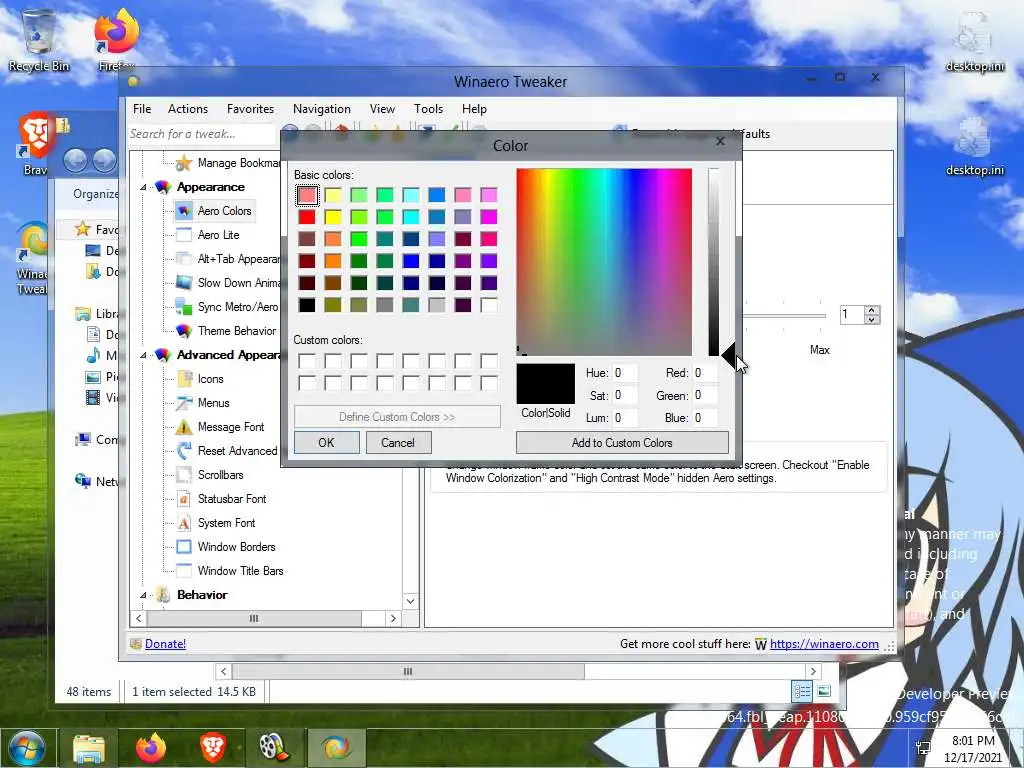
Task: Switch Explorer to large icons view
Action: pos(824,691)
